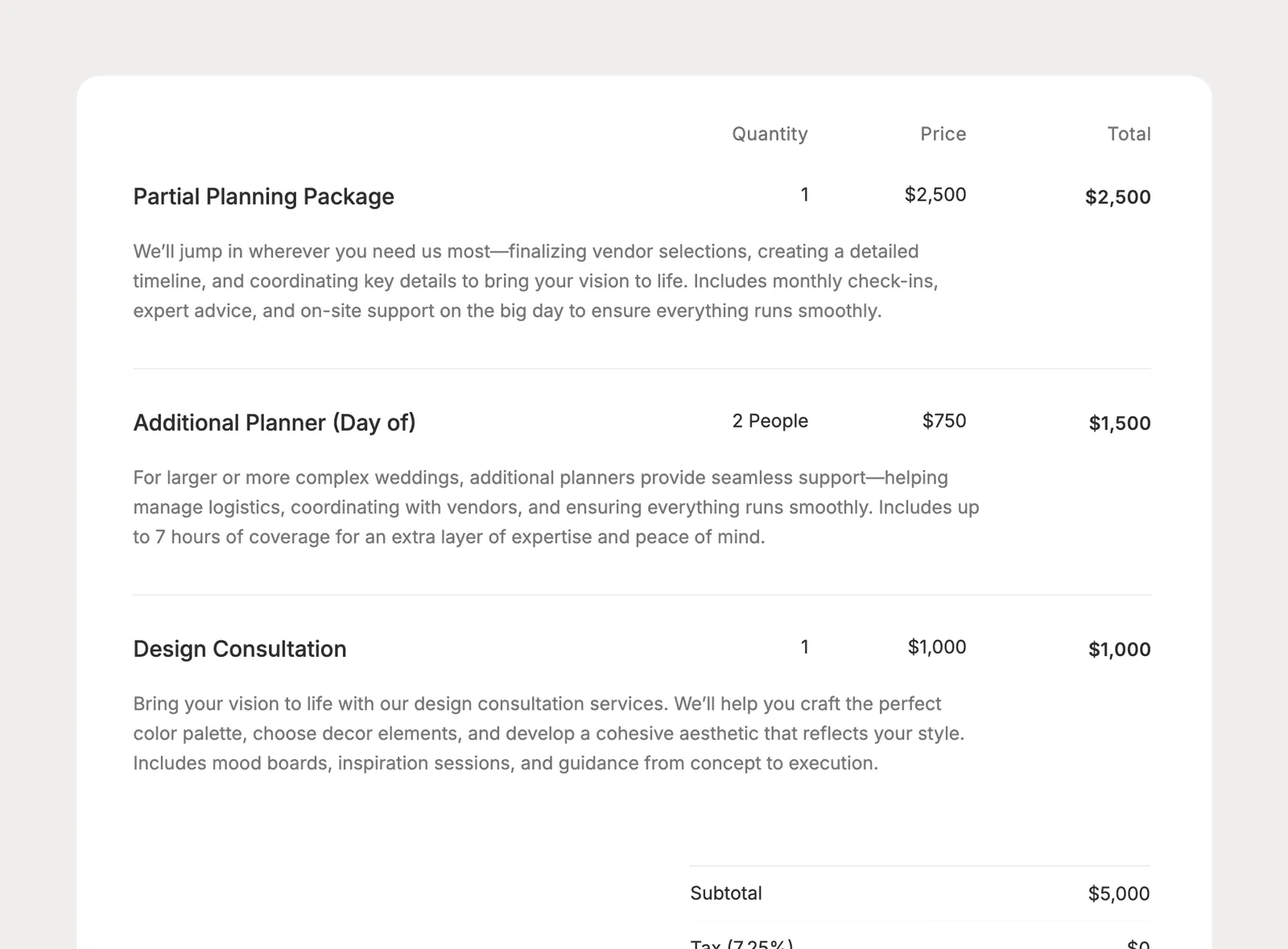1288x949 pixels.
Task: Click the Design Consultation line item title
Action: point(240,649)
